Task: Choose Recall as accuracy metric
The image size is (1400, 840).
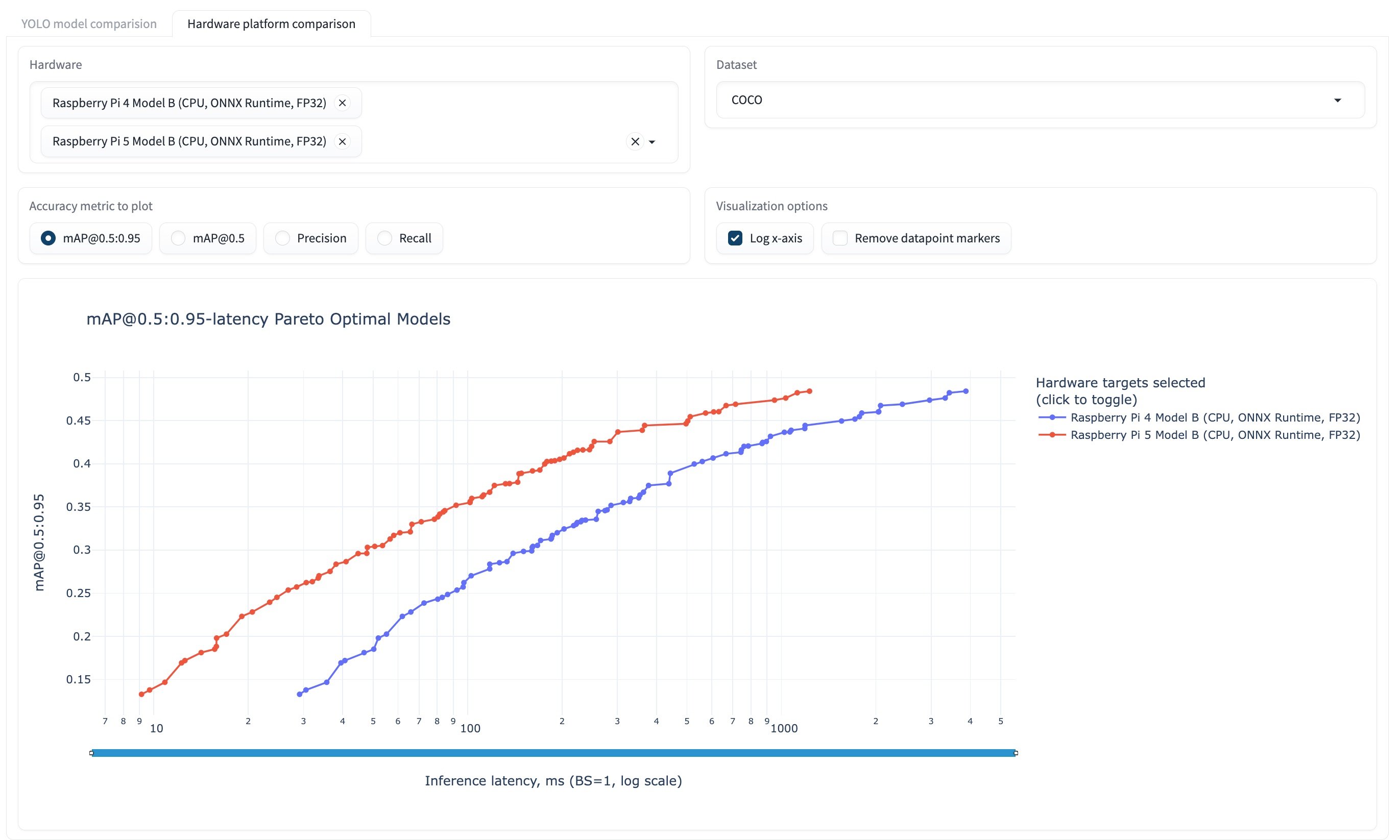Action: [404, 238]
